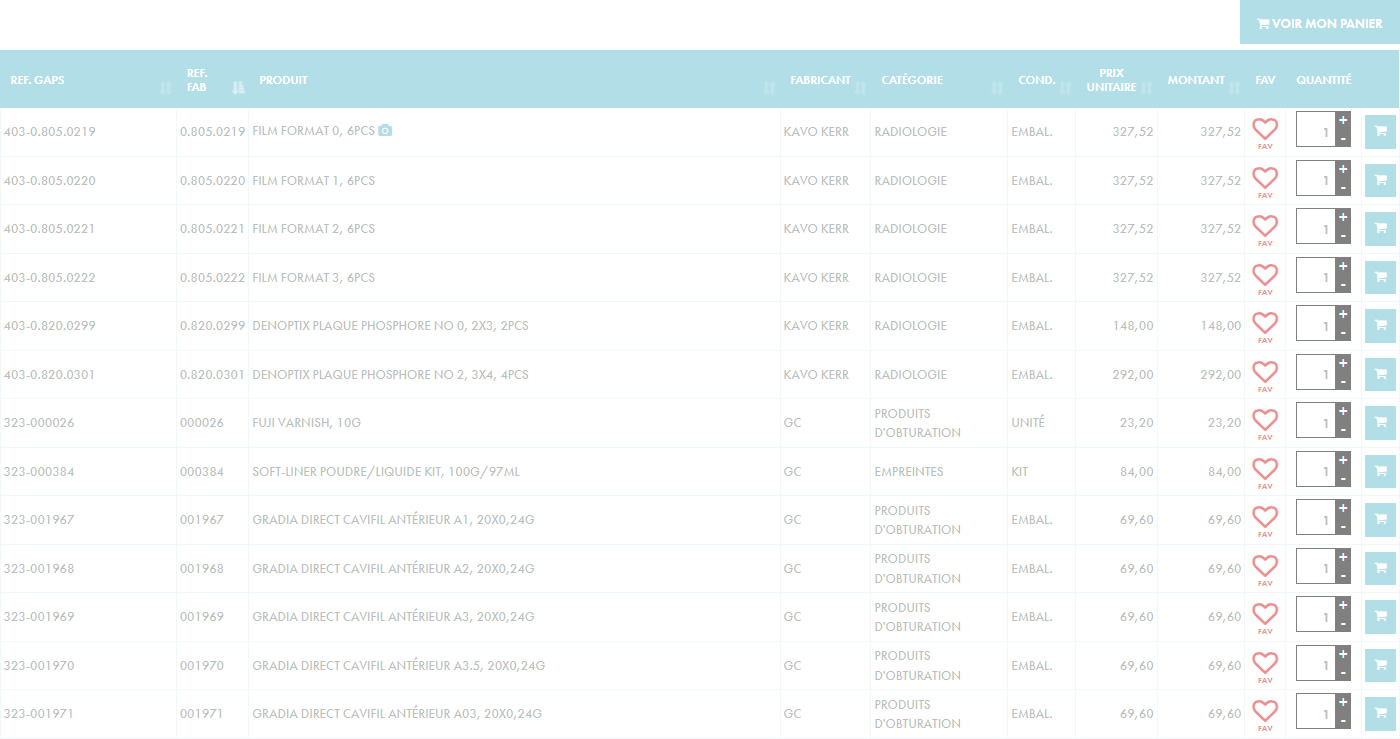This screenshot has width=1400, height=739.
Task: Select Soft-Liner Poudre/Liquide Kit row text
Action: (386, 472)
